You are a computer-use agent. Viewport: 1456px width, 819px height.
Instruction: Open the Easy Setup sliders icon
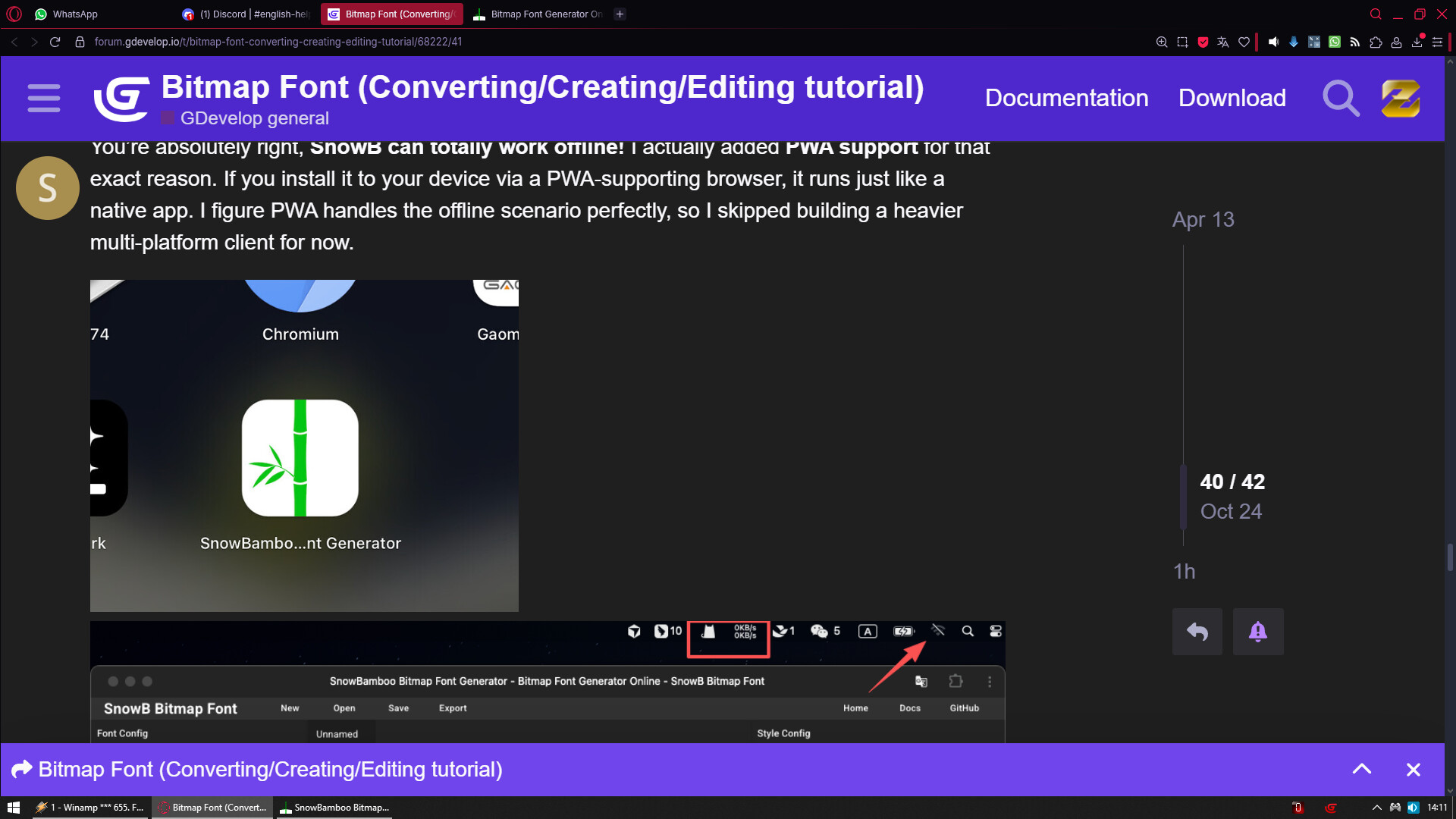tap(1437, 42)
